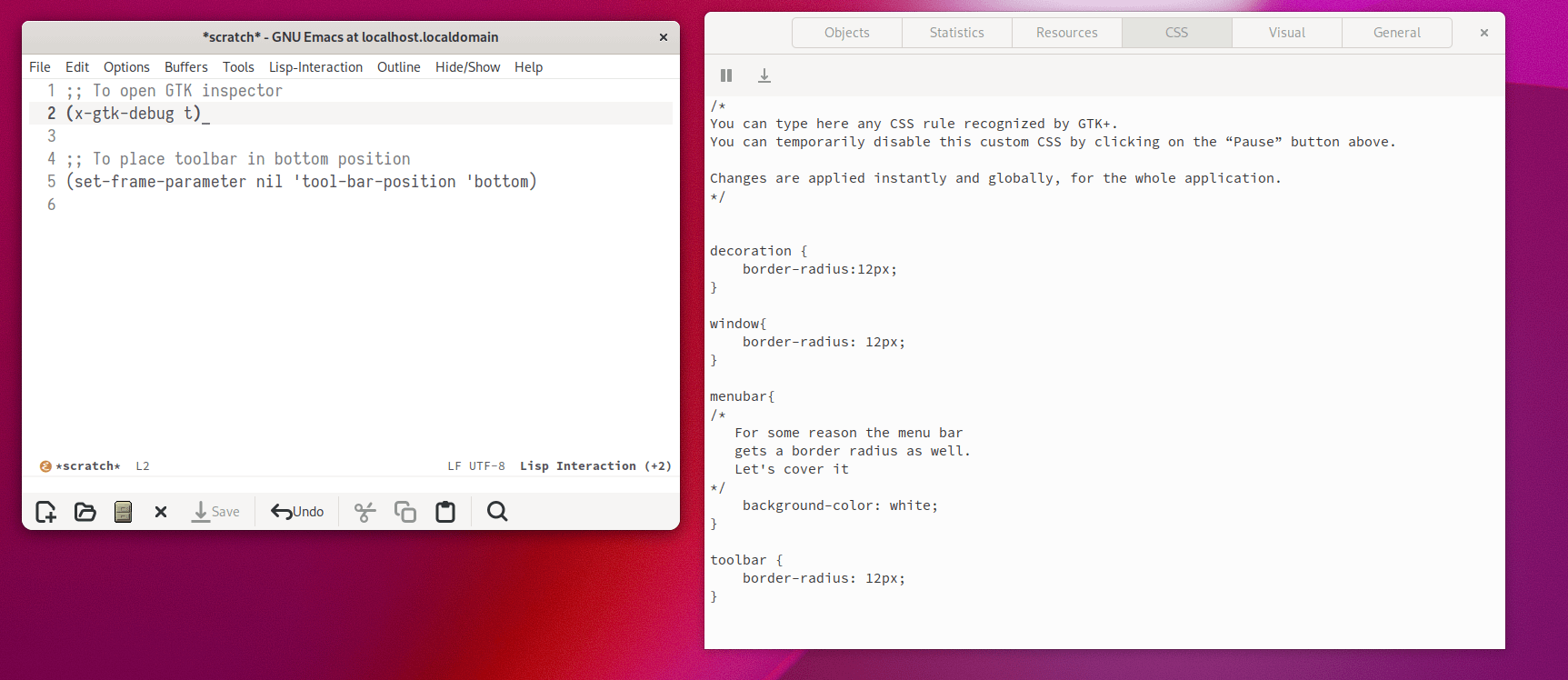Click the set-frame-parameter code line
The width and height of the screenshot is (1568, 680).
[302, 182]
